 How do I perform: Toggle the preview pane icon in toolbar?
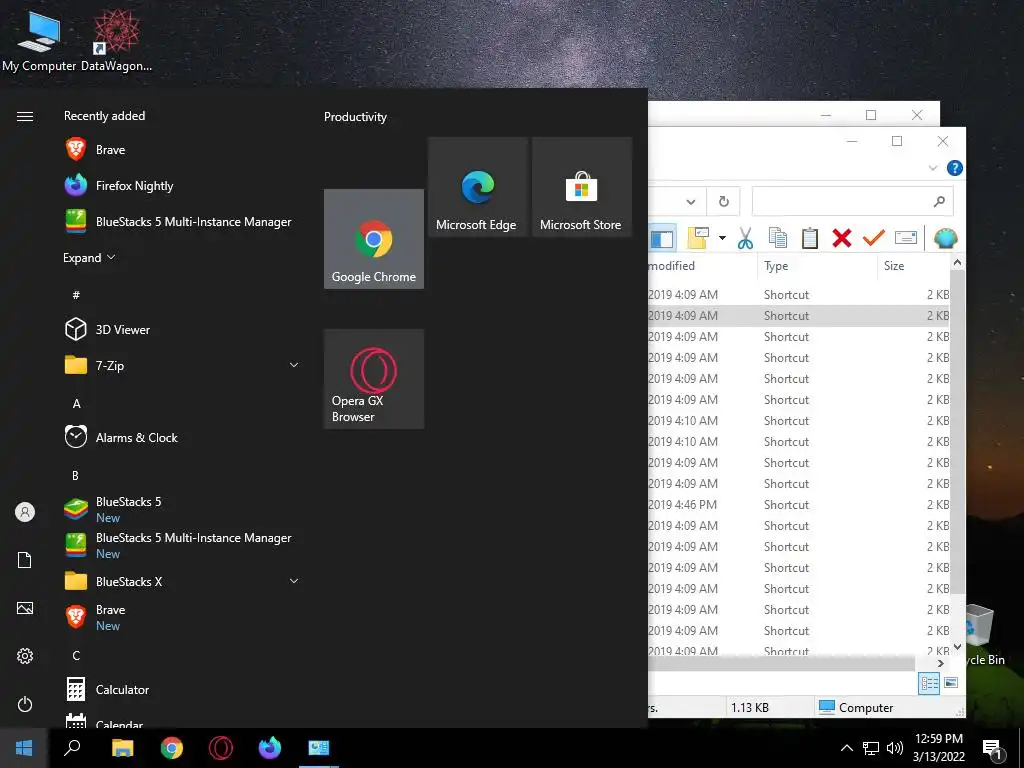(662, 238)
